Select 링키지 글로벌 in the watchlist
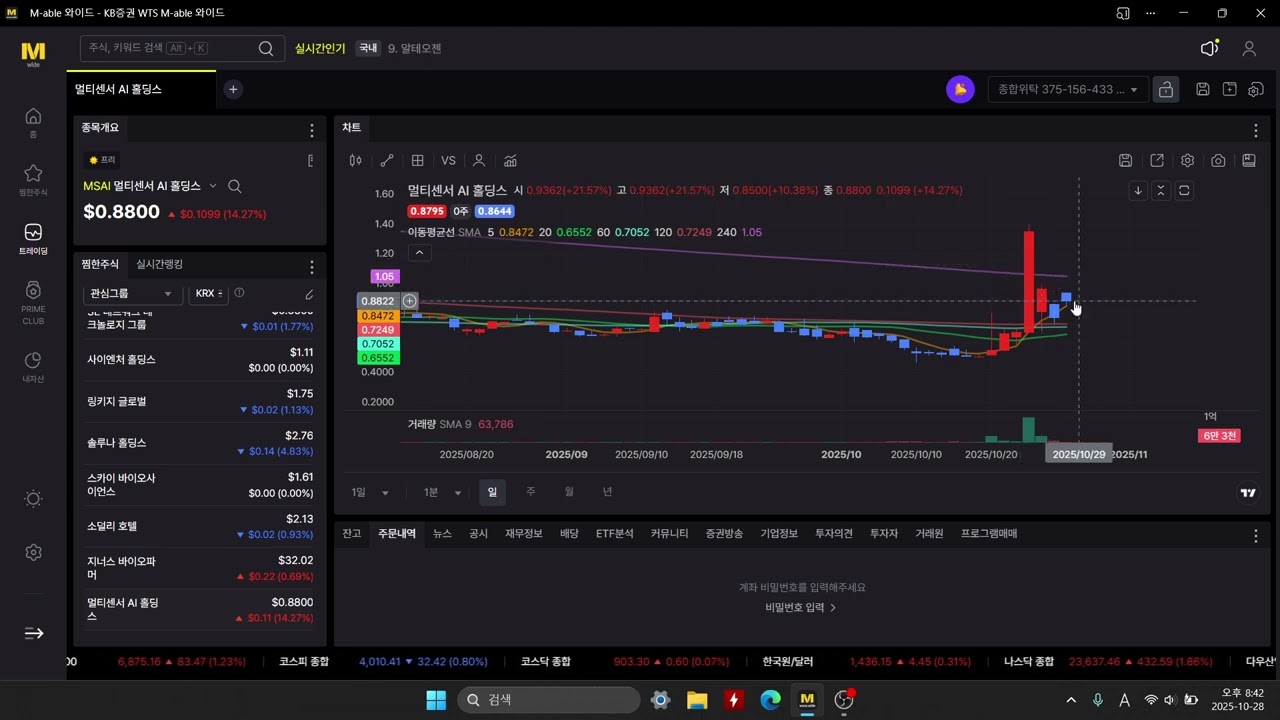The image size is (1280, 720). tap(200, 402)
